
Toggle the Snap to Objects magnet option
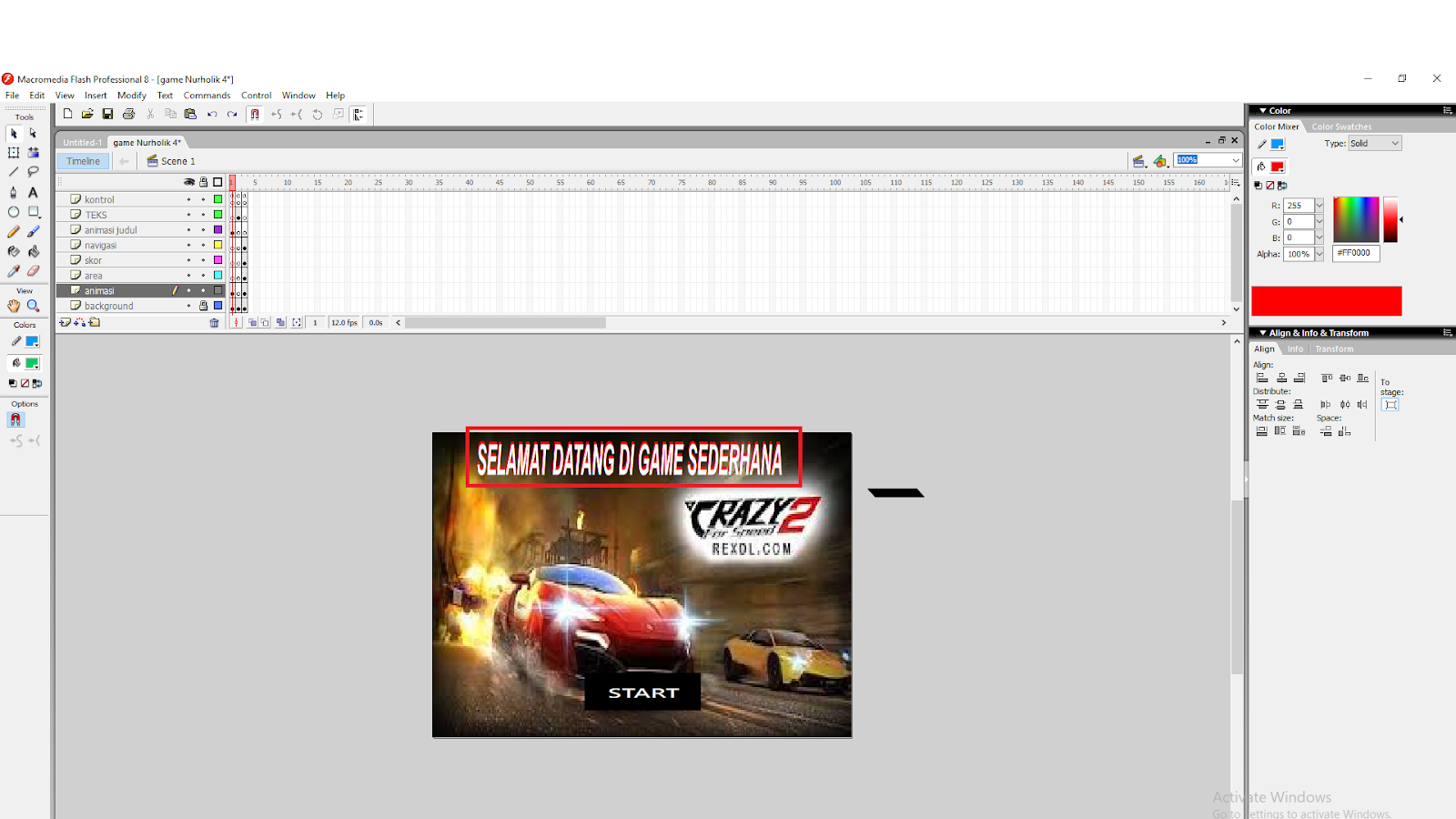coord(15,419)
